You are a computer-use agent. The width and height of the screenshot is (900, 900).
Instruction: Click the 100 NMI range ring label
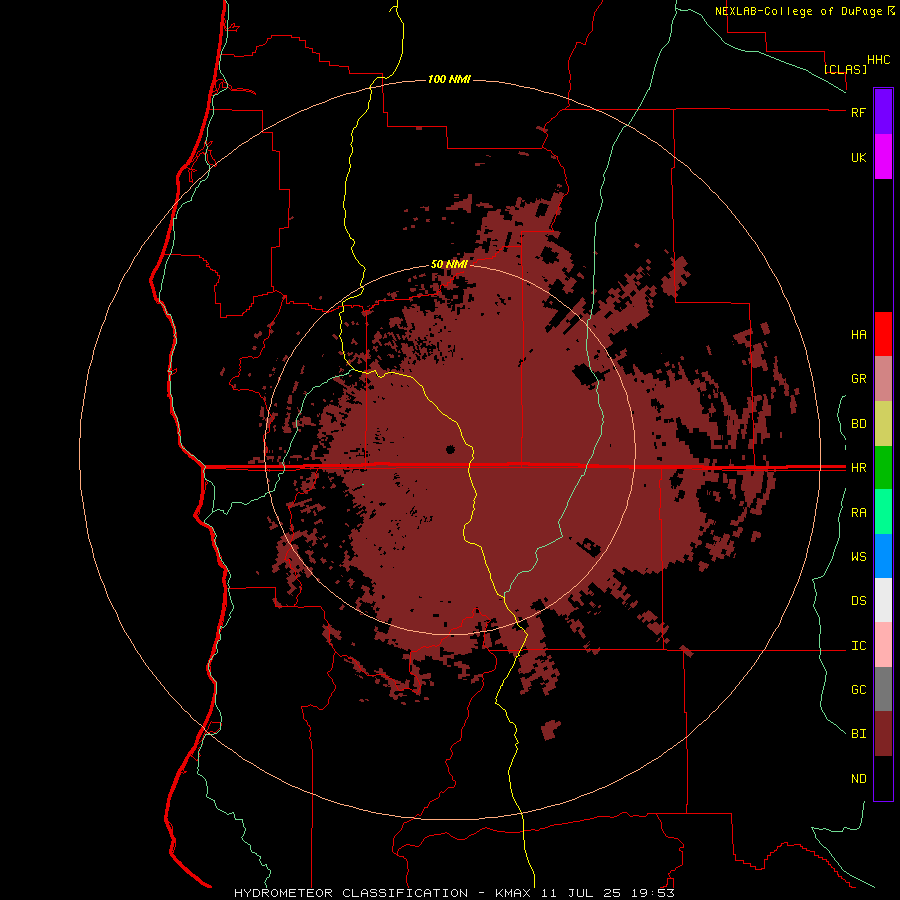coord(449,79)
